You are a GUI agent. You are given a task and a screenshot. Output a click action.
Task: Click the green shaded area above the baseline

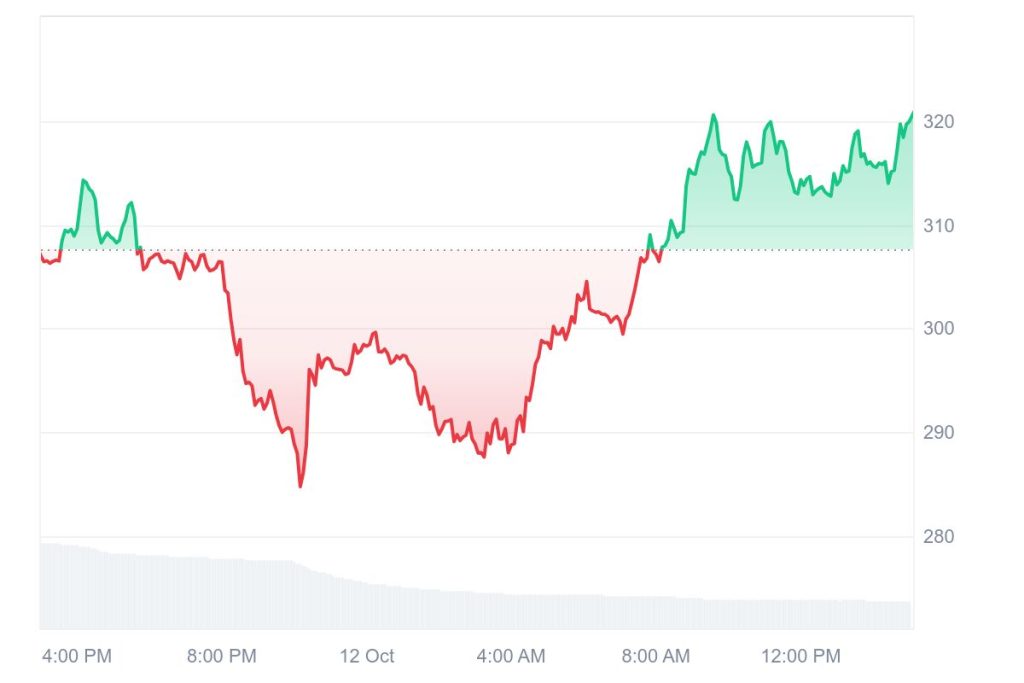click(x=800, y=215)
